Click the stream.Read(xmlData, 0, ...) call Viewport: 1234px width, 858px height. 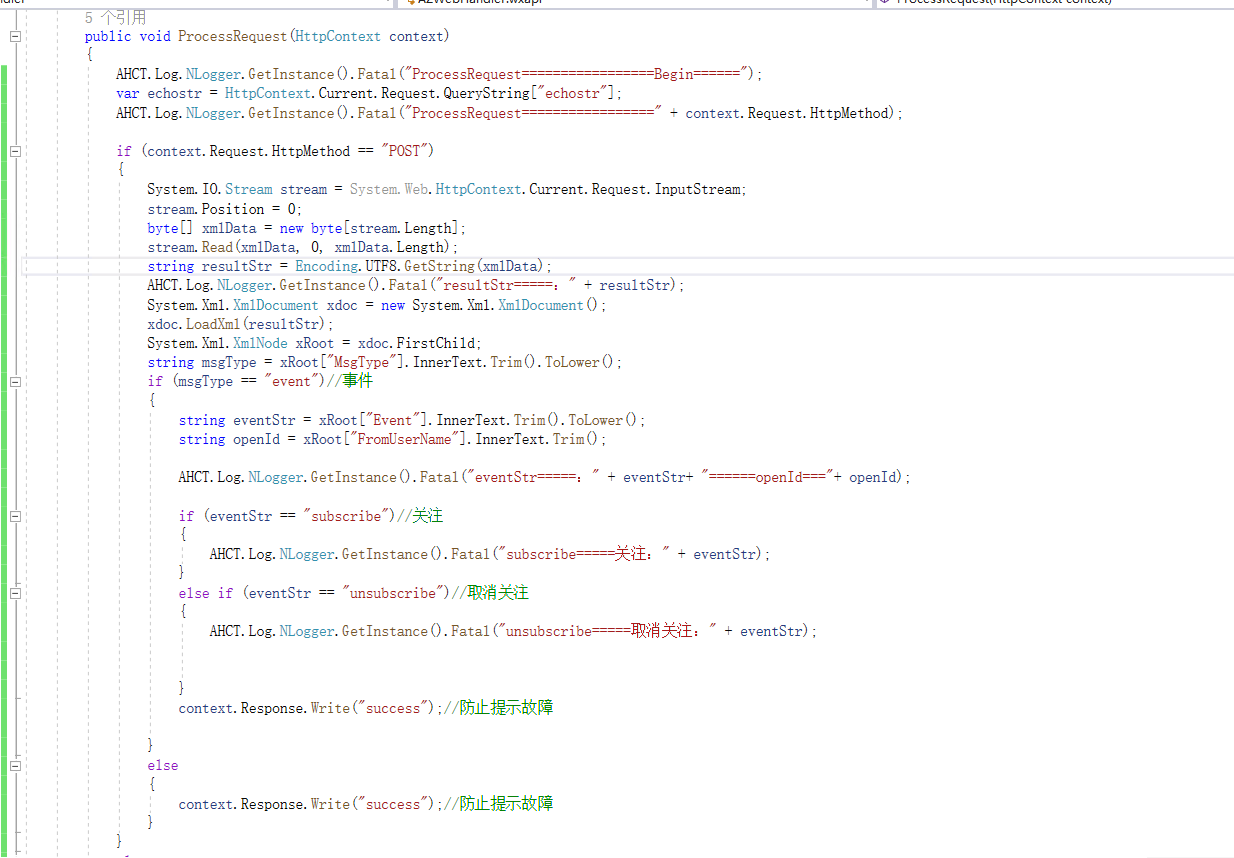click(303, 247)
